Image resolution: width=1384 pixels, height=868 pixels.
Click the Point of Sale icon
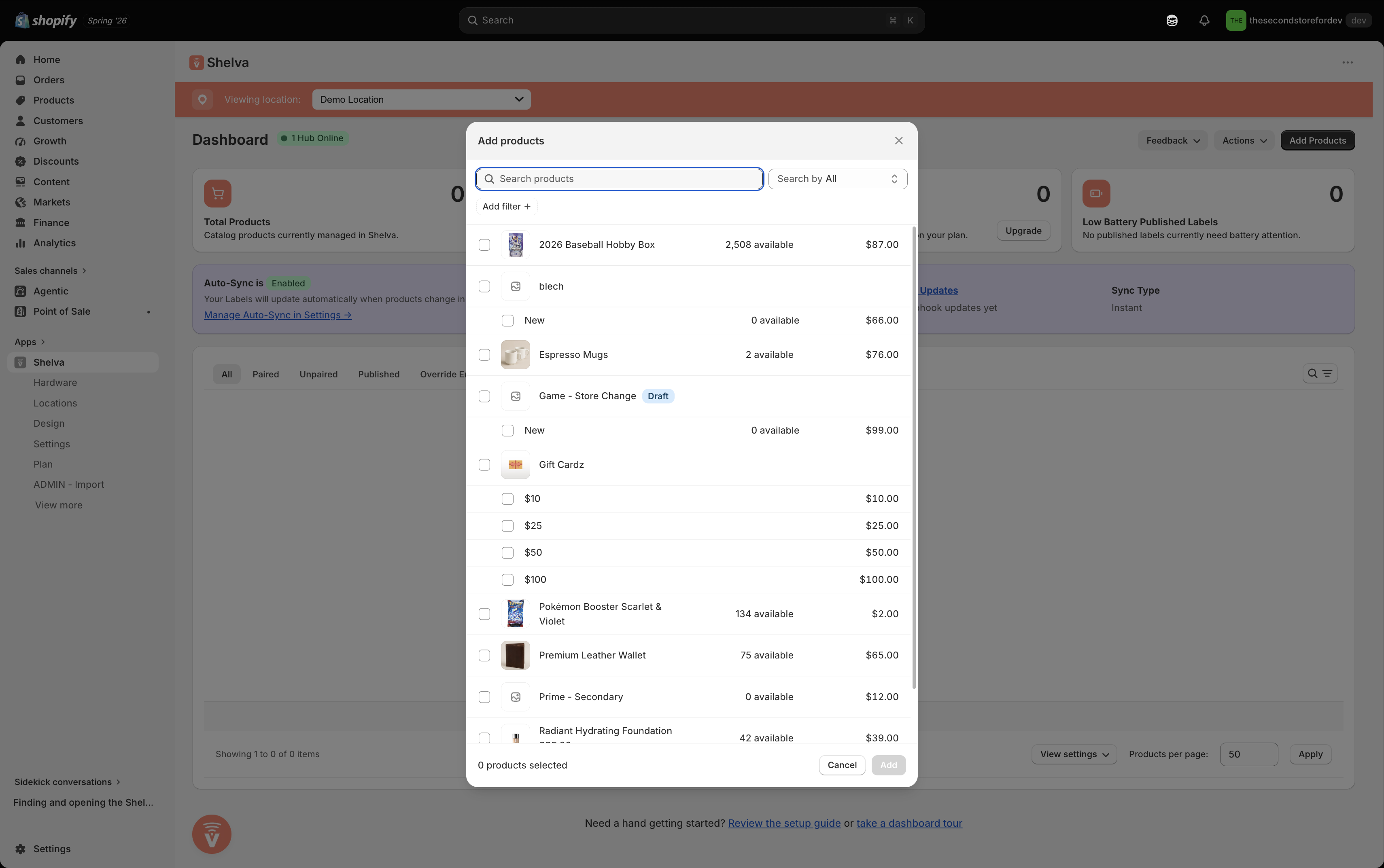21,311
